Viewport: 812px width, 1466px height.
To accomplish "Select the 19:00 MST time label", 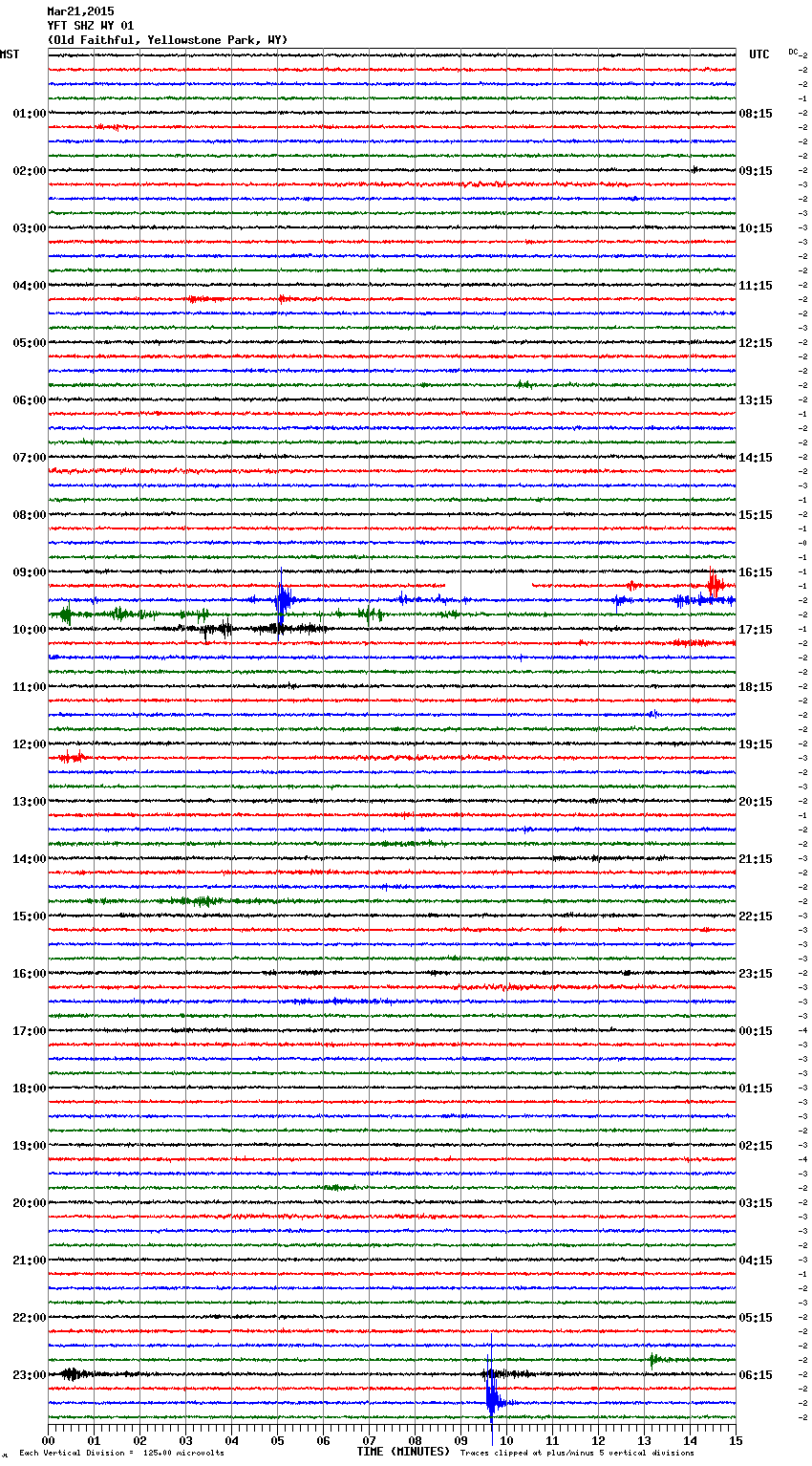I will (30, 1146).
